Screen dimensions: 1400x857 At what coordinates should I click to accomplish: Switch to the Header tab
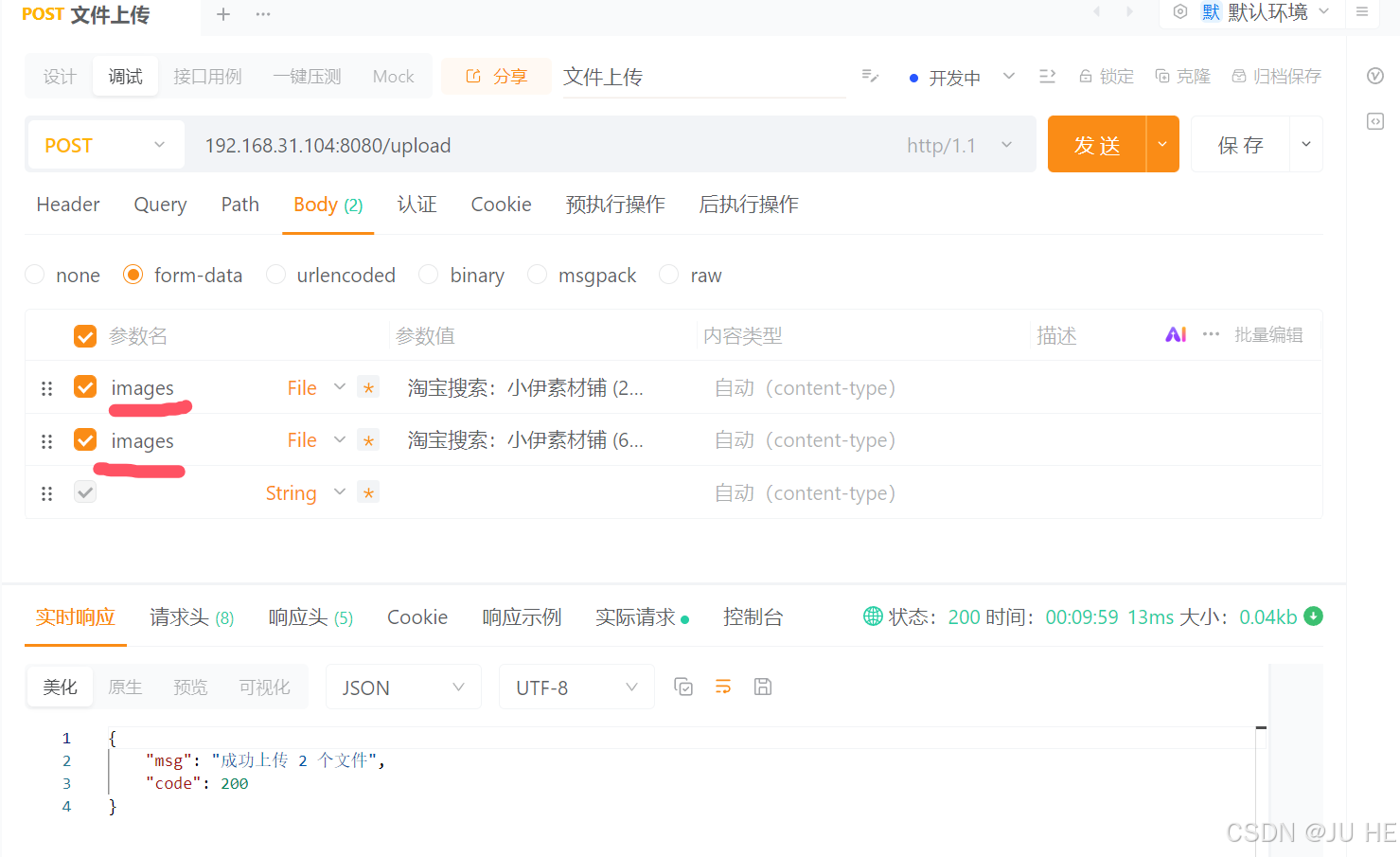(68, 205)
